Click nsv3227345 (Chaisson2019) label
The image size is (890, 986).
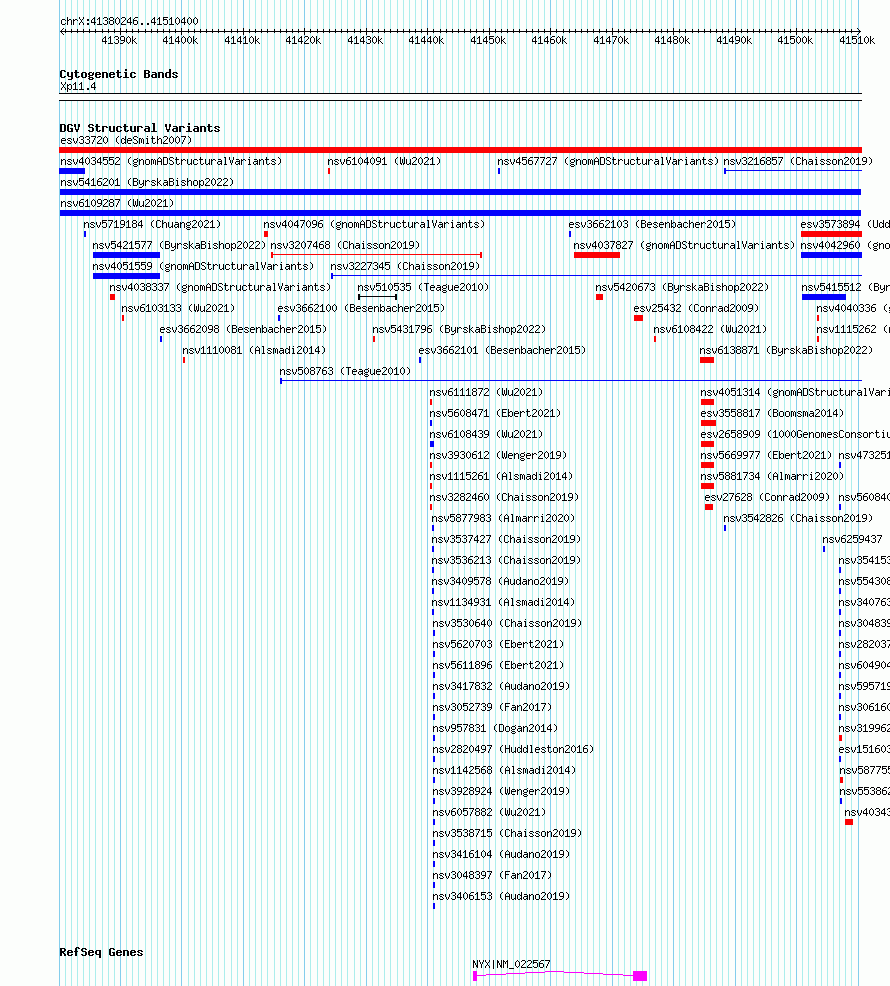click(x=405, y=267)
